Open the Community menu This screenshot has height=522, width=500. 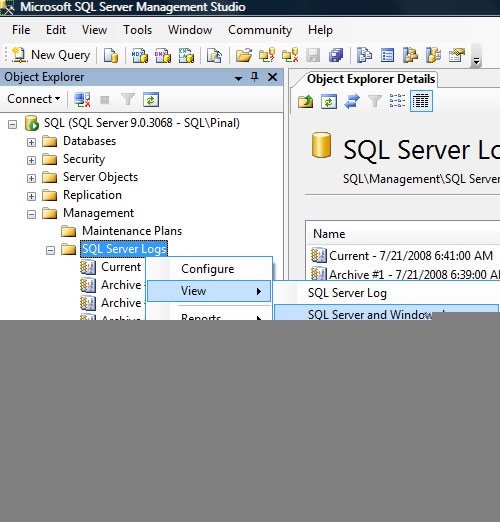click(x=260, y=30)
